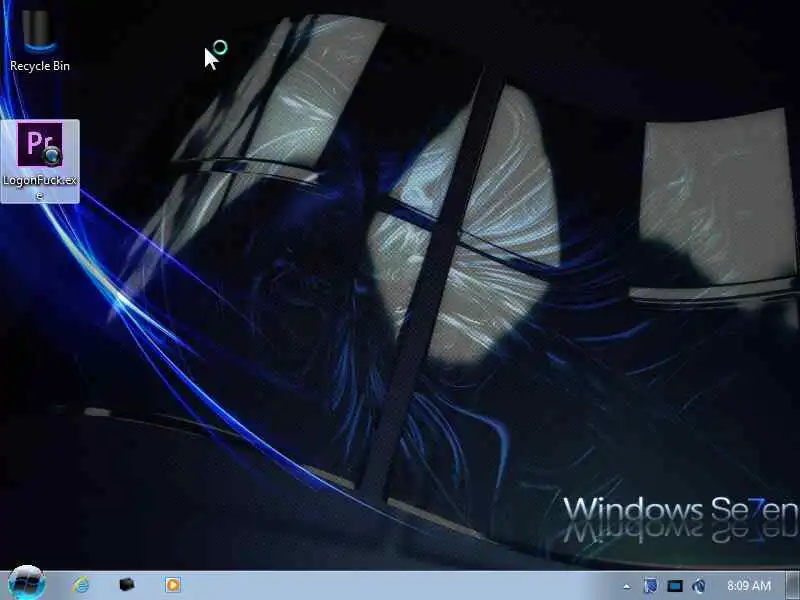Open the black folder taskbar icon
Screen dimensions: 800x600
pos(127,585)
